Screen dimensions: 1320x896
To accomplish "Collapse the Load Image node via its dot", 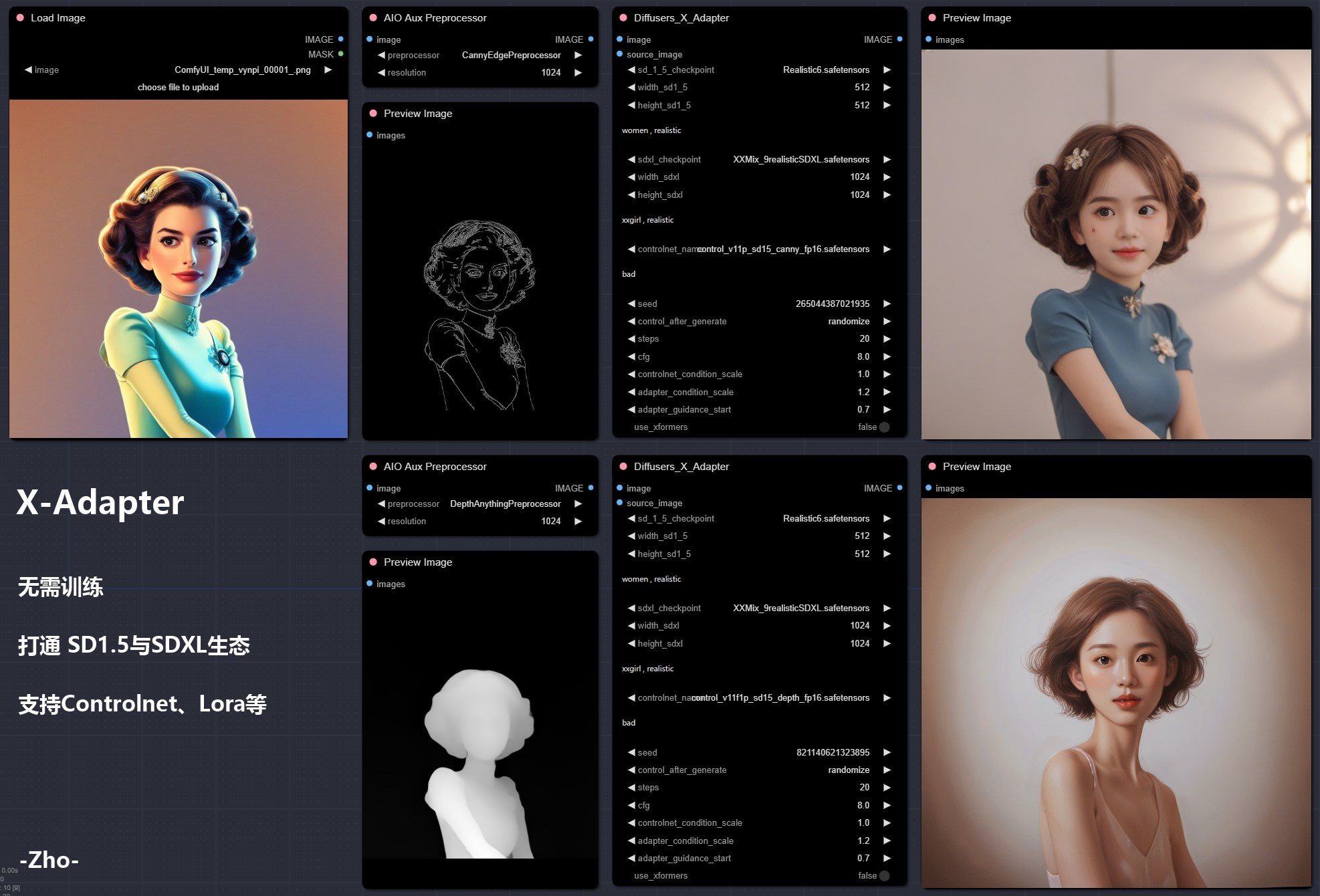I will coord(20,18).
